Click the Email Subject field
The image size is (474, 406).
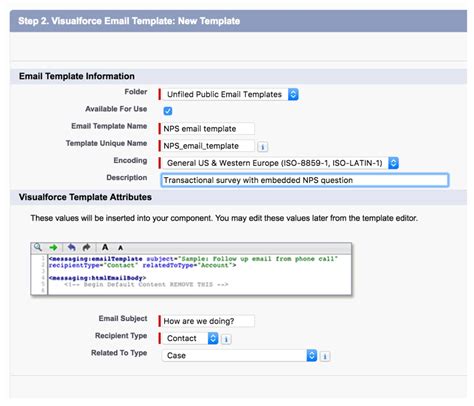[x=208, y=321]
